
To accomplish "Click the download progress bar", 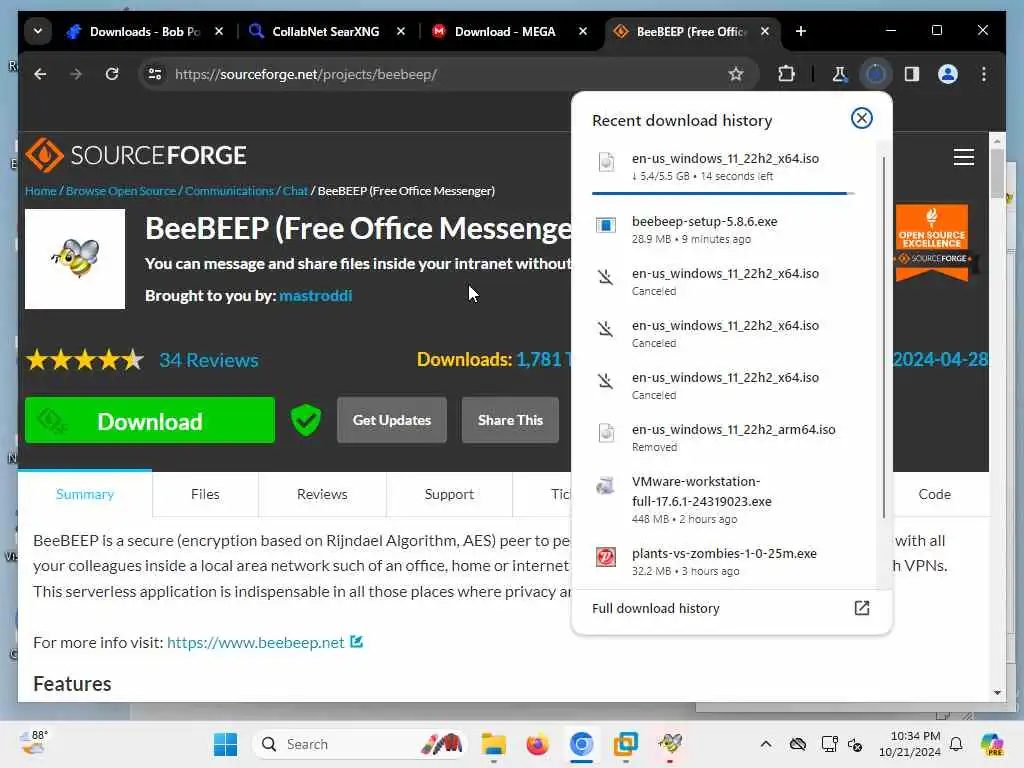I will (x=722, y=193).
